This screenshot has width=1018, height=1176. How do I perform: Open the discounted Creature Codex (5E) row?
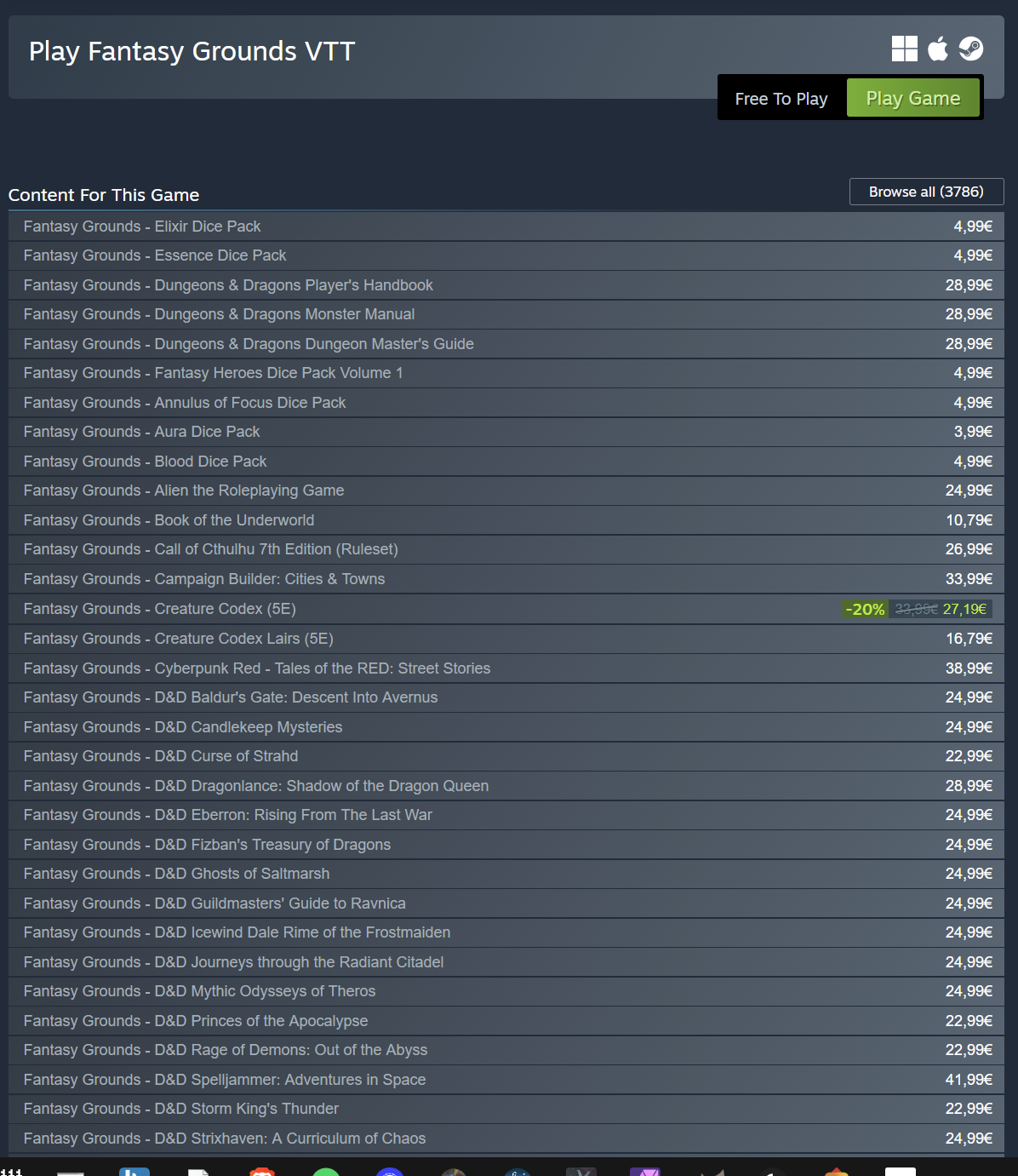coord(506,609)
